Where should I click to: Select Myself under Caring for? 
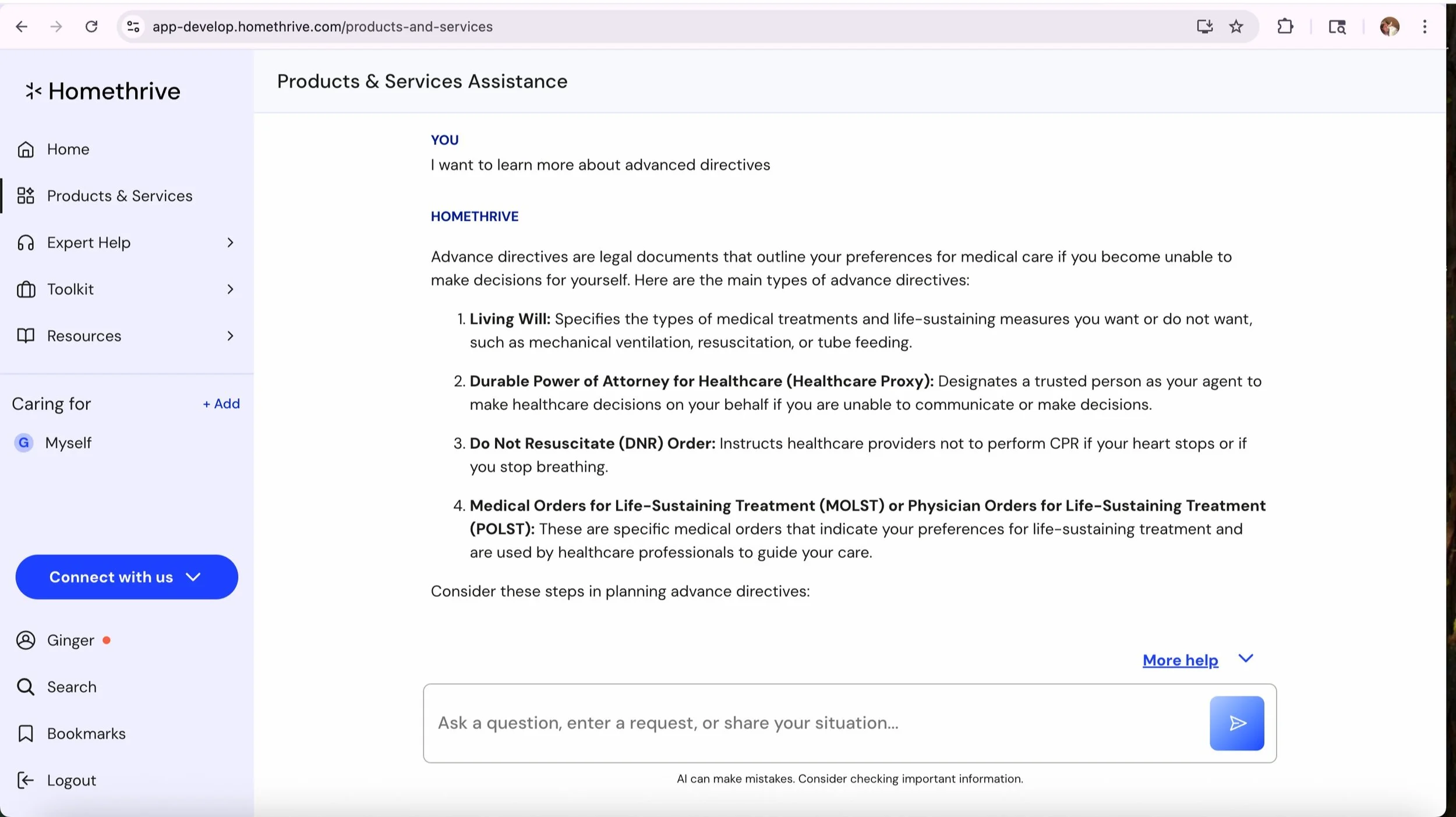68,443
